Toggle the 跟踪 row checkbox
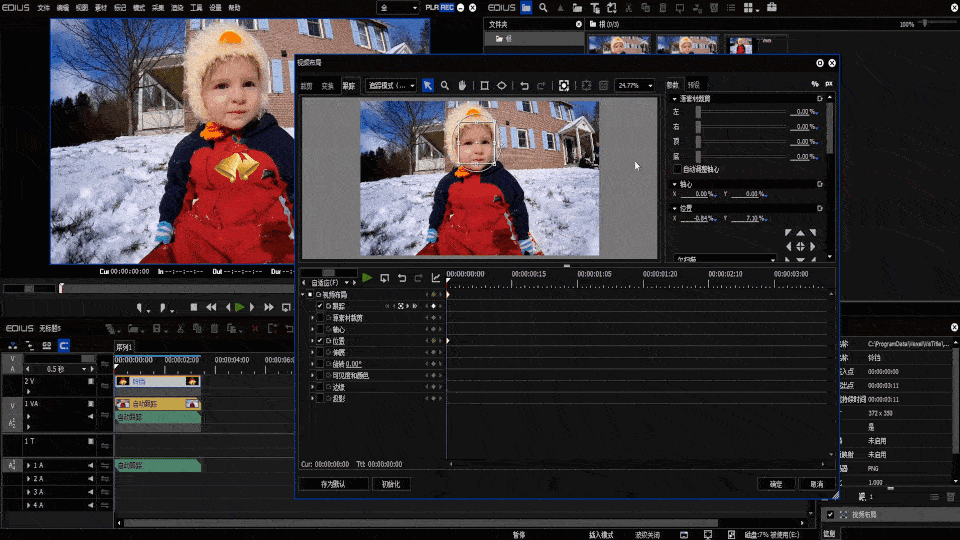Image resolution: width=960 pixels, height=540 pixels. click(320, 306)
